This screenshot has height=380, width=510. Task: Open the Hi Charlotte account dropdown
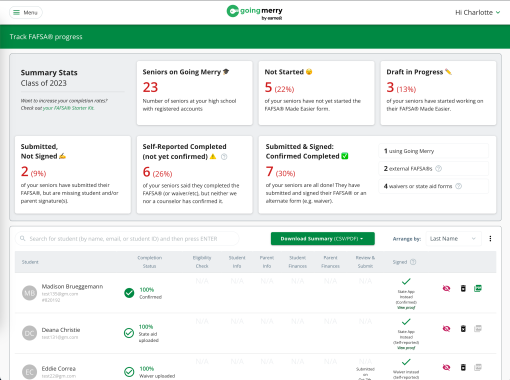click(x=478, y=13)
